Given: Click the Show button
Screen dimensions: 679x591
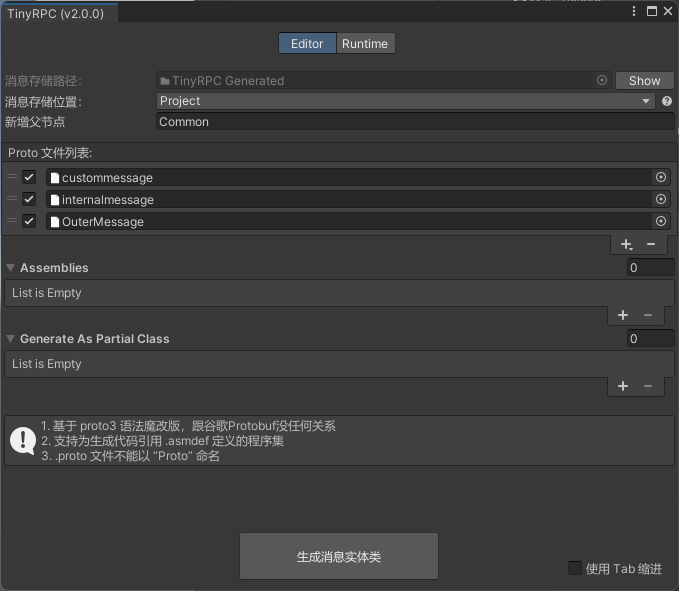Looking at the screenshot, I should point(644,81).
